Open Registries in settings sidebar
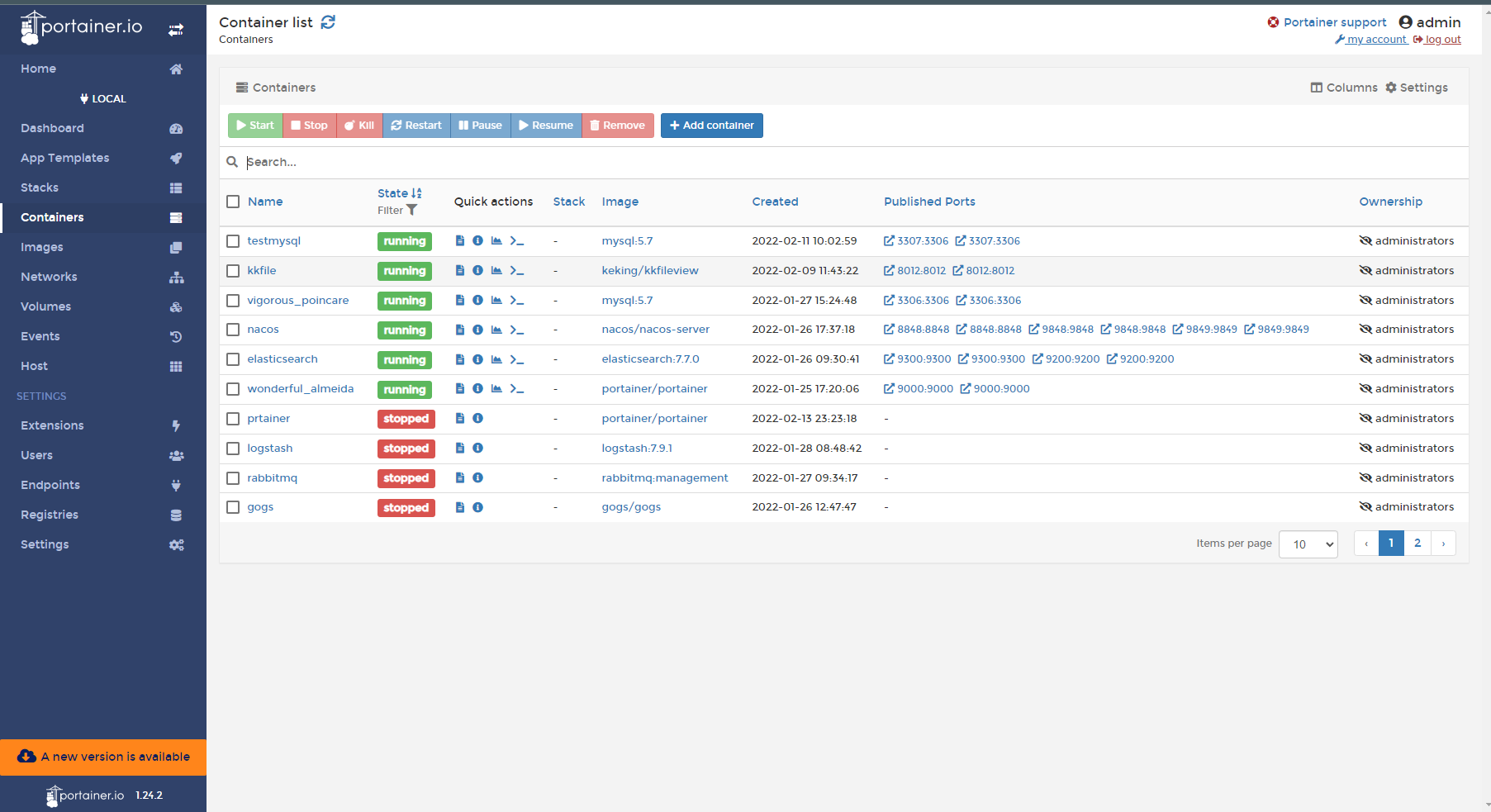This screenshot has height=812, width=1491. click(x=103, y=515)
